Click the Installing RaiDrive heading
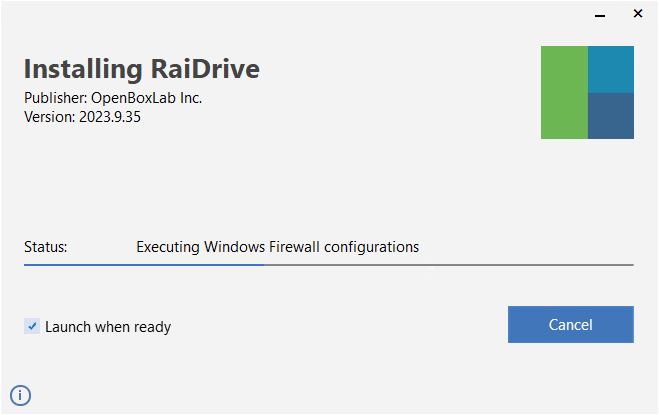This screenshot has height=415, width=659. coord(142,69)
